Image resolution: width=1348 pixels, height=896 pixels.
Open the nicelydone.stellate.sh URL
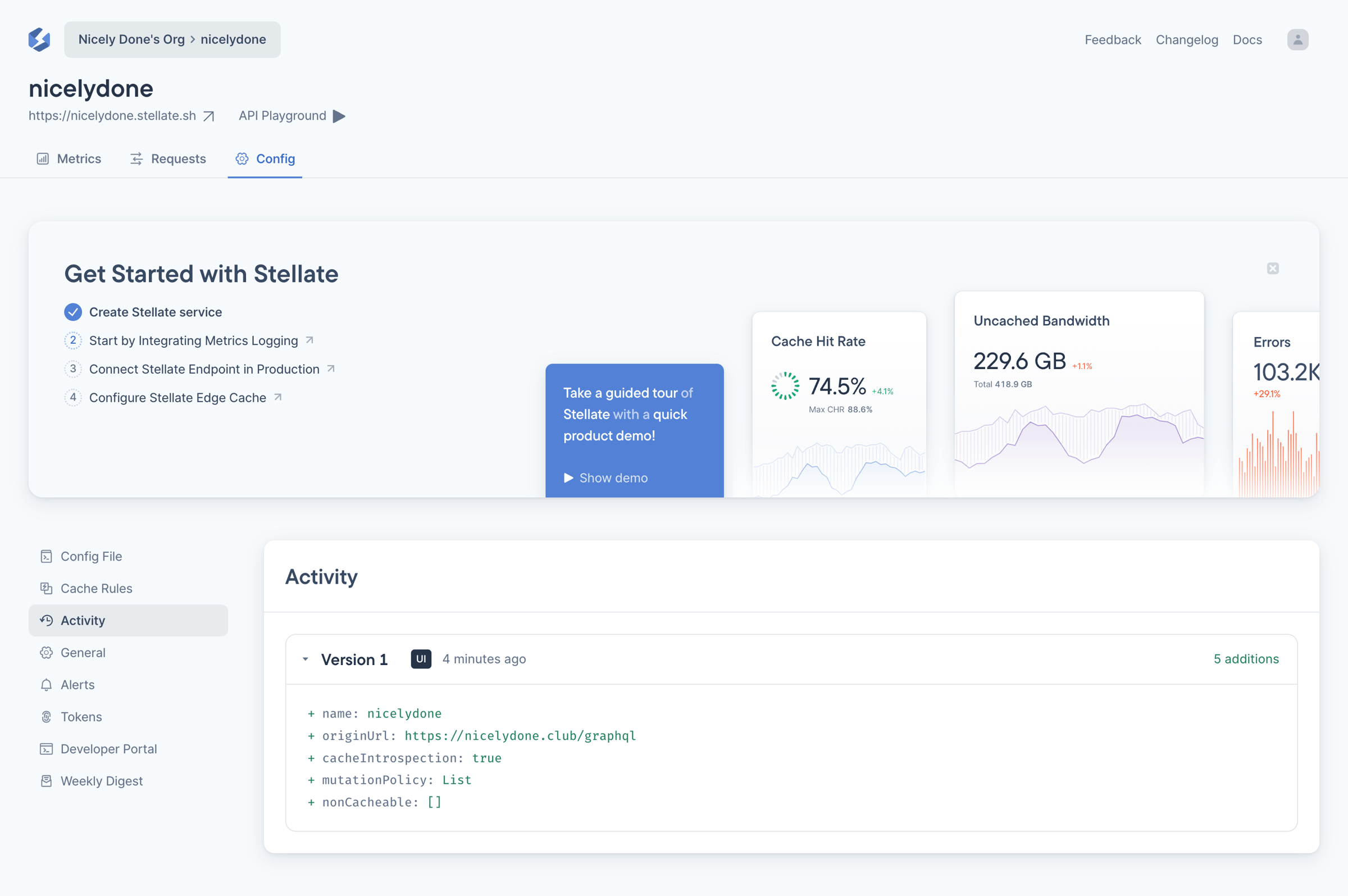(112, 116)
